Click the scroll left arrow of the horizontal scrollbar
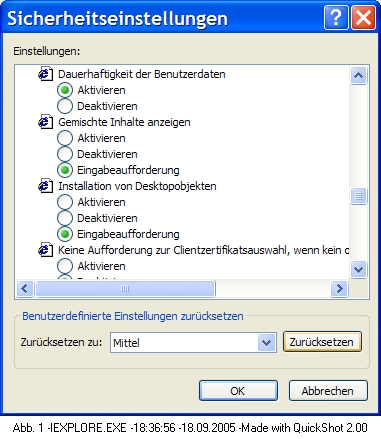 pos(25,288)
